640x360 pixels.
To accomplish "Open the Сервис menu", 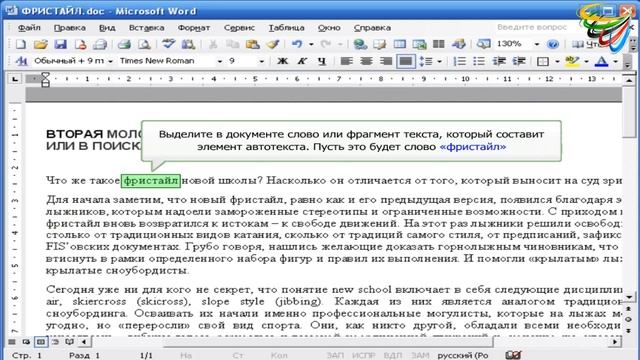I will [x=239, y=28].
